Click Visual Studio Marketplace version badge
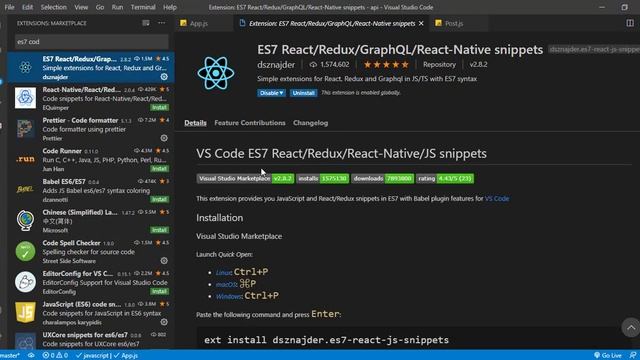The height and width of the screenshot is (360, 640). (x=245, y=178)
